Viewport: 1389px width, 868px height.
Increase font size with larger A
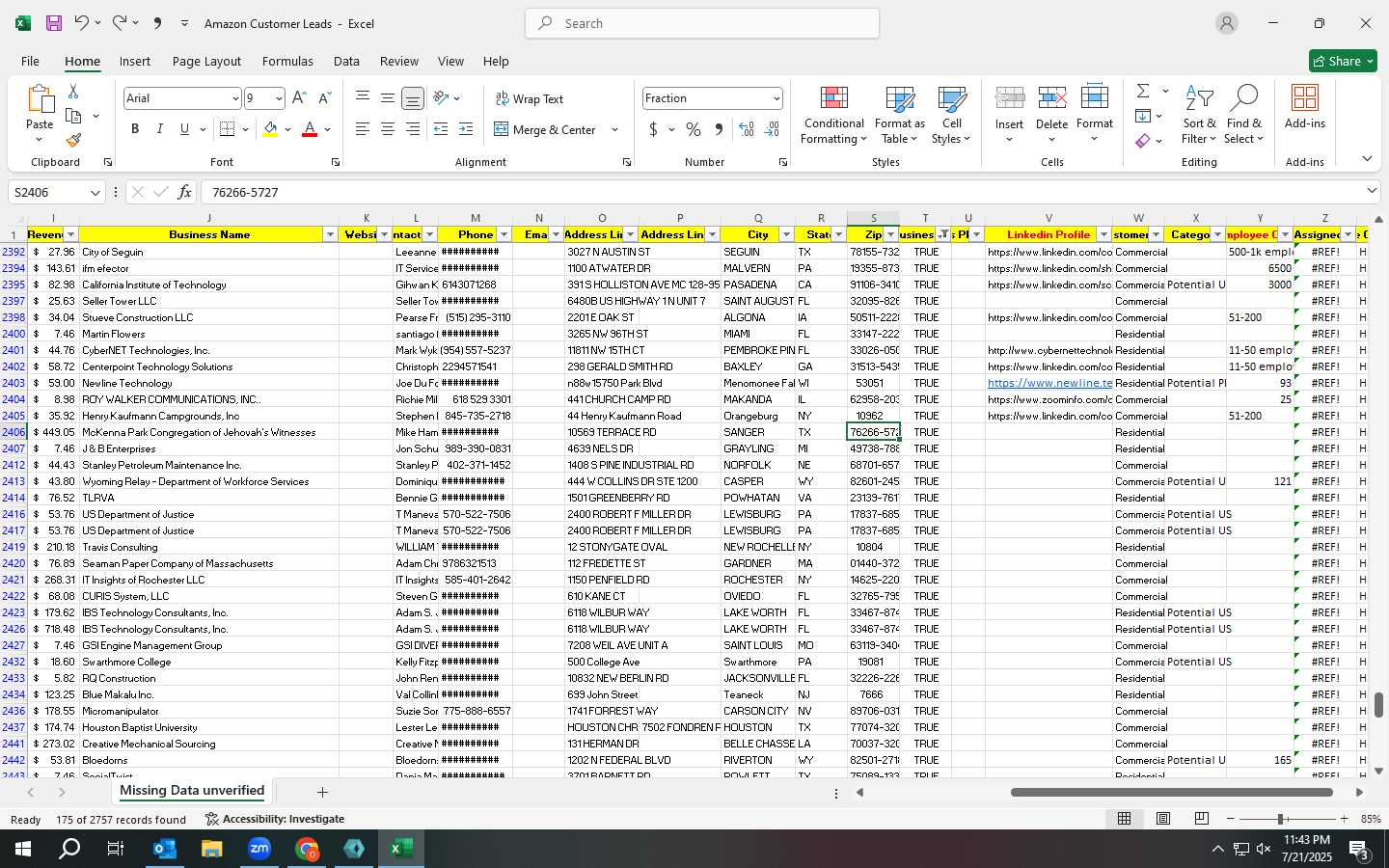click(299, 98)
